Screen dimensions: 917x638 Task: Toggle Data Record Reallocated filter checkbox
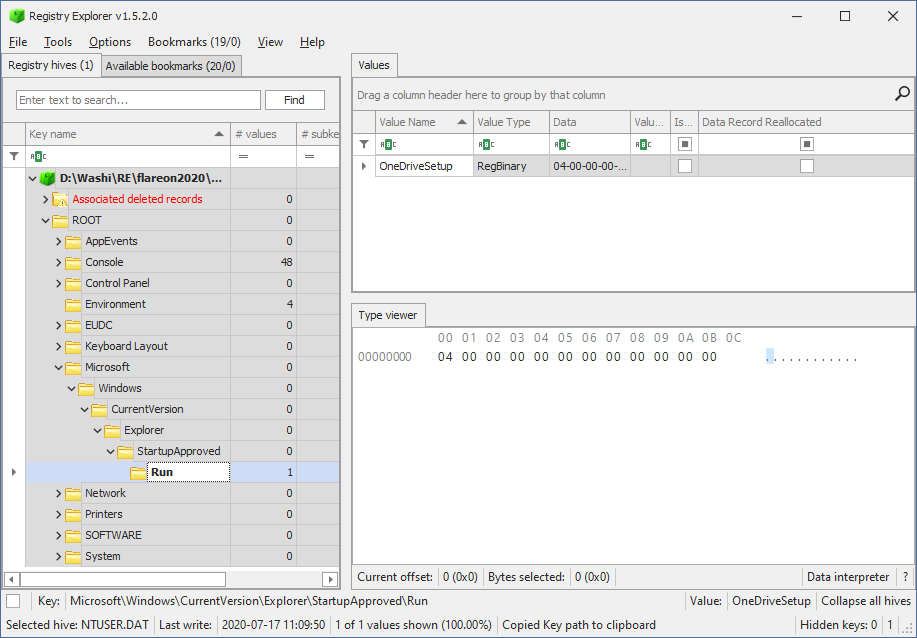pyautogui.click(x=806, y=144)
